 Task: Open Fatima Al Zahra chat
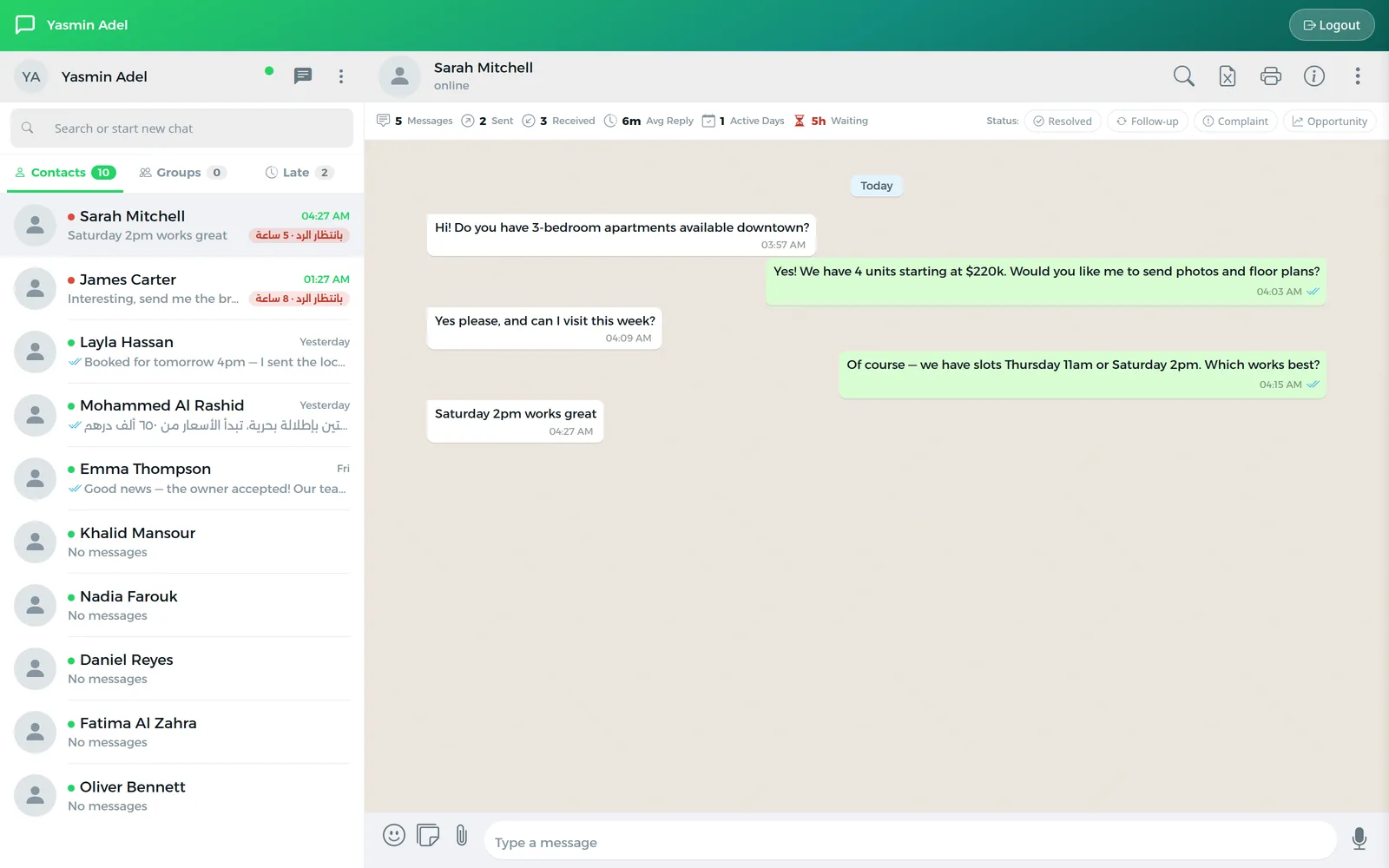tap(181, 732)
